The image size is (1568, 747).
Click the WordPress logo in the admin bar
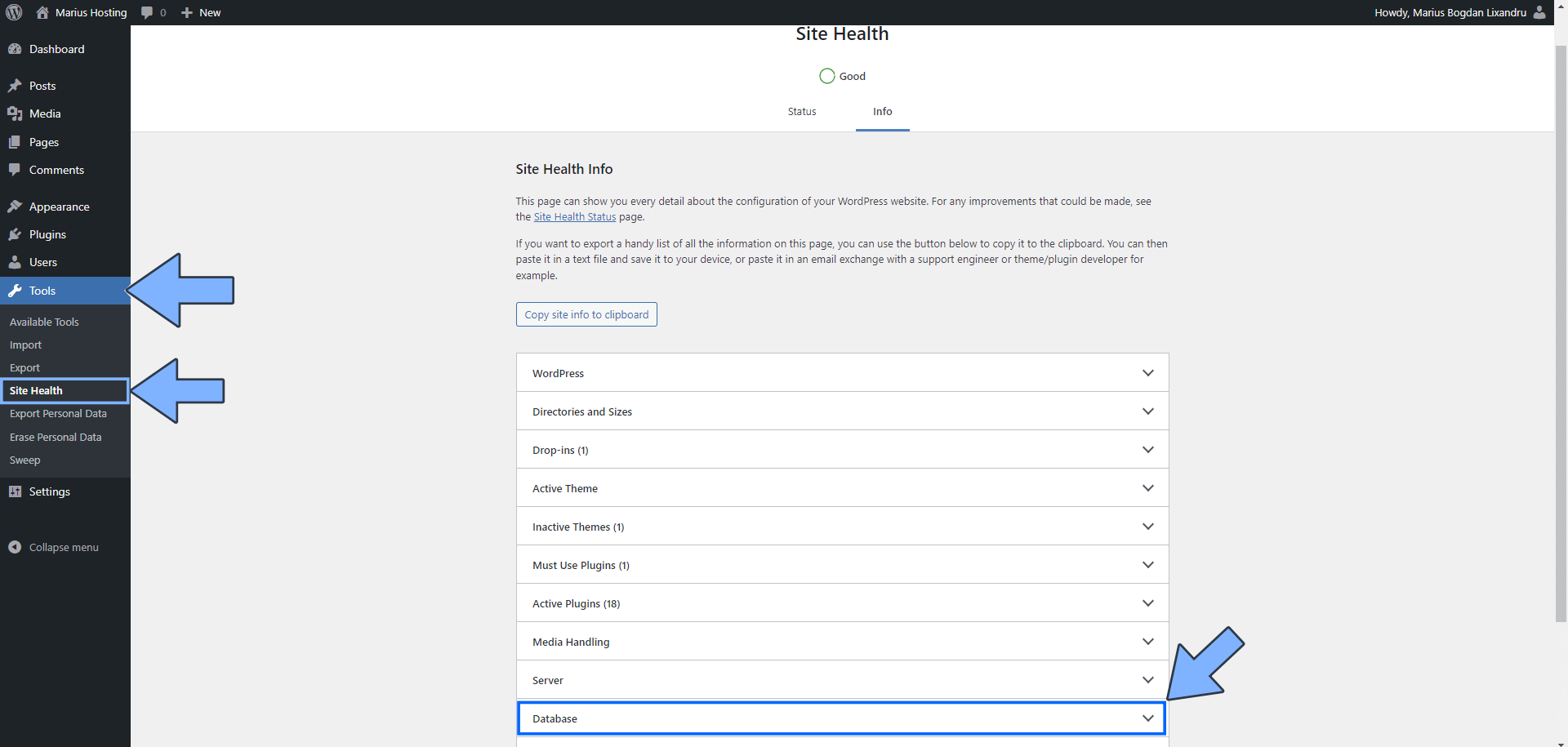(x=13, y=12)
